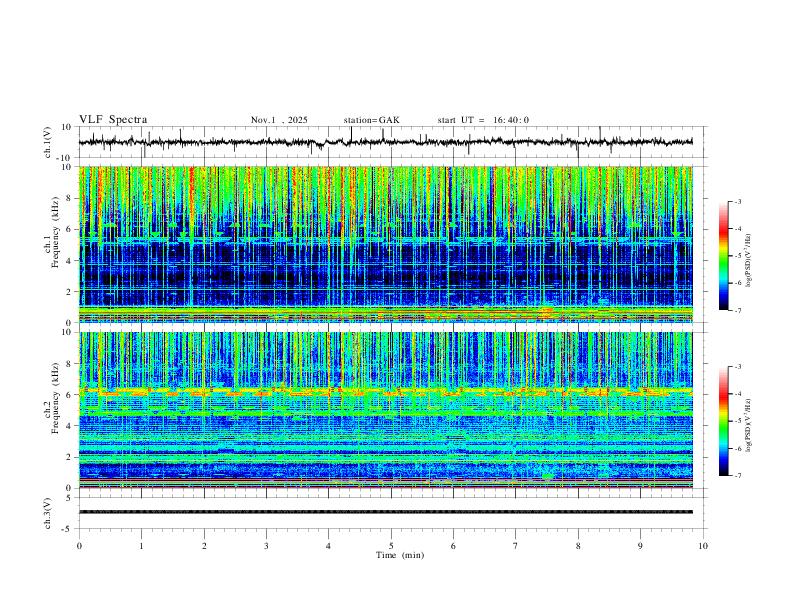Click the ch.2 spectrogram panel
Screen dimensions: 792x612
tap(385, 410)
